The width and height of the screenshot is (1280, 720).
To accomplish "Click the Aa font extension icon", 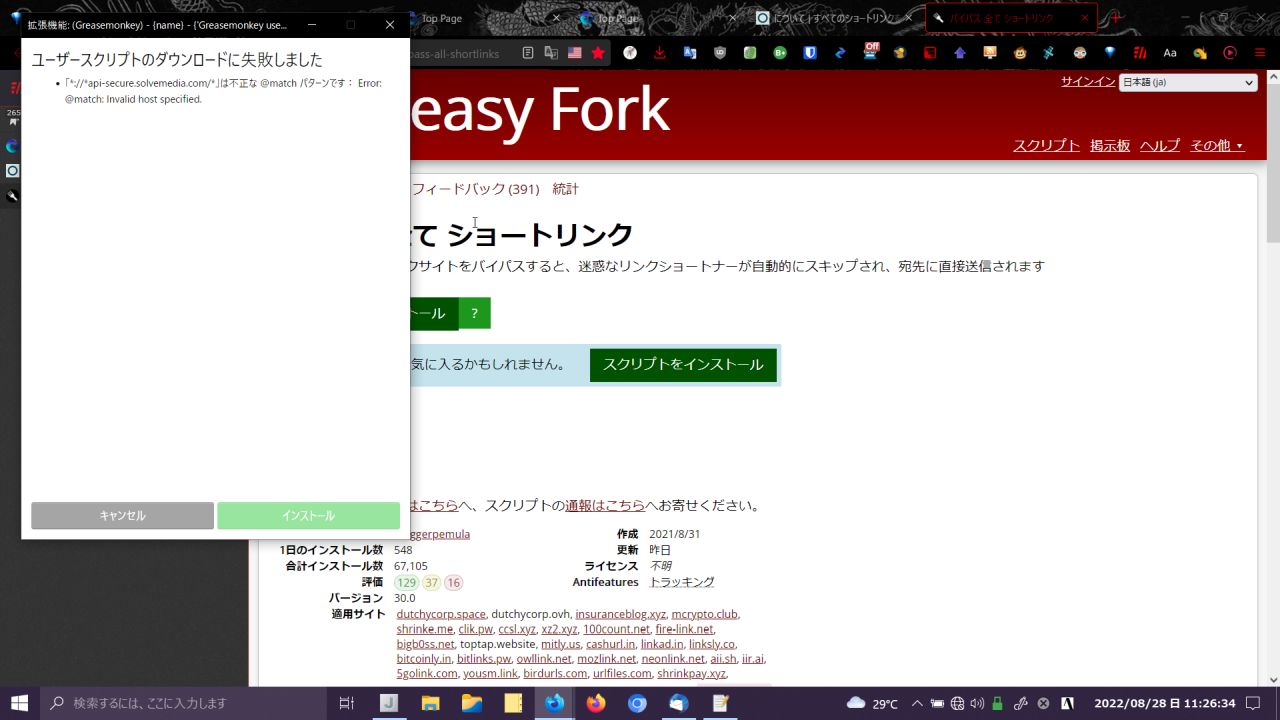I will click(x=1170, y=53).
